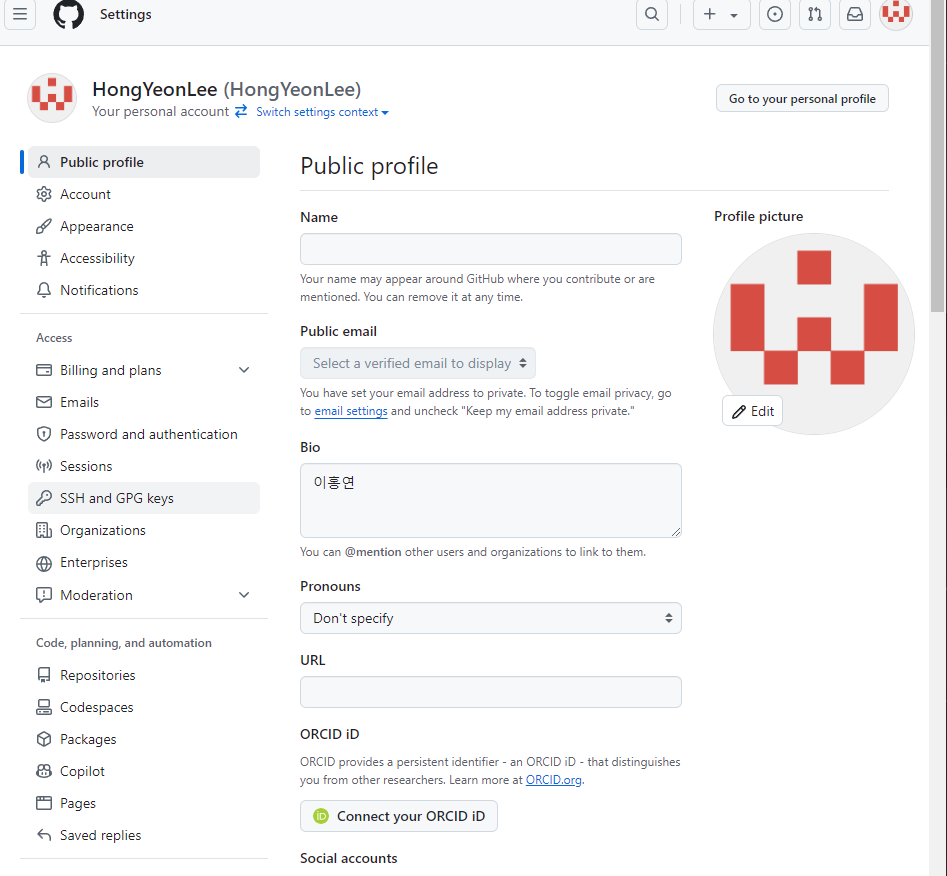Click Go to your personal profile button
Viewport: 947px width, 876px height.
tap(802, 98)
